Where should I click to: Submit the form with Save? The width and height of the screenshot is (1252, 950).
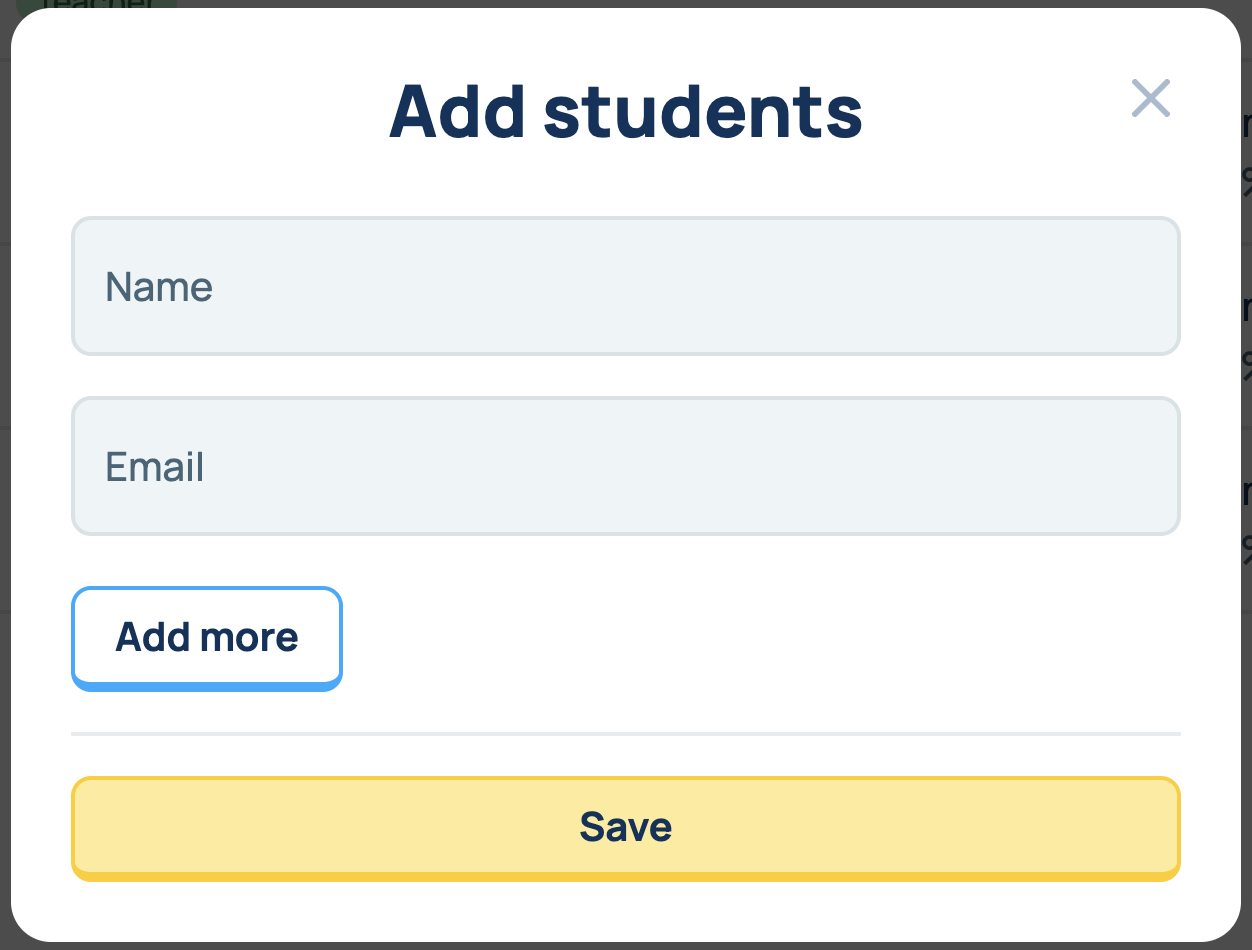(x=625, y=827)
